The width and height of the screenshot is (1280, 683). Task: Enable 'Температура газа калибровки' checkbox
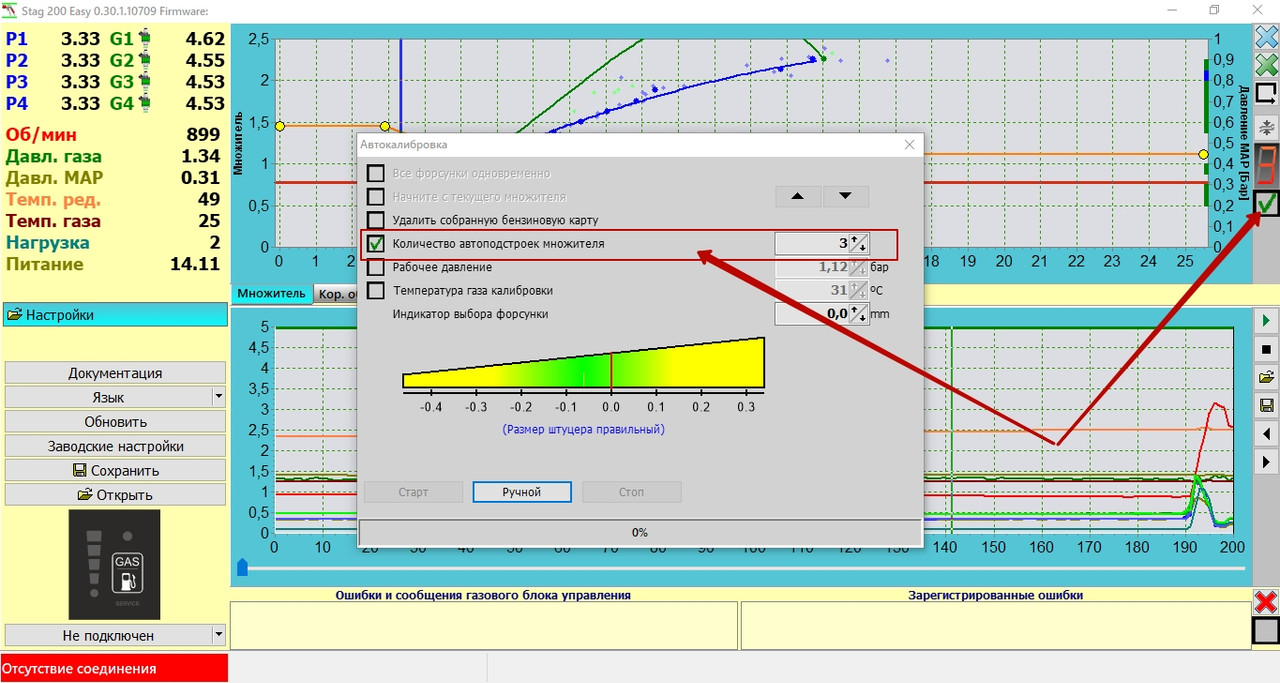coord(375,290)
